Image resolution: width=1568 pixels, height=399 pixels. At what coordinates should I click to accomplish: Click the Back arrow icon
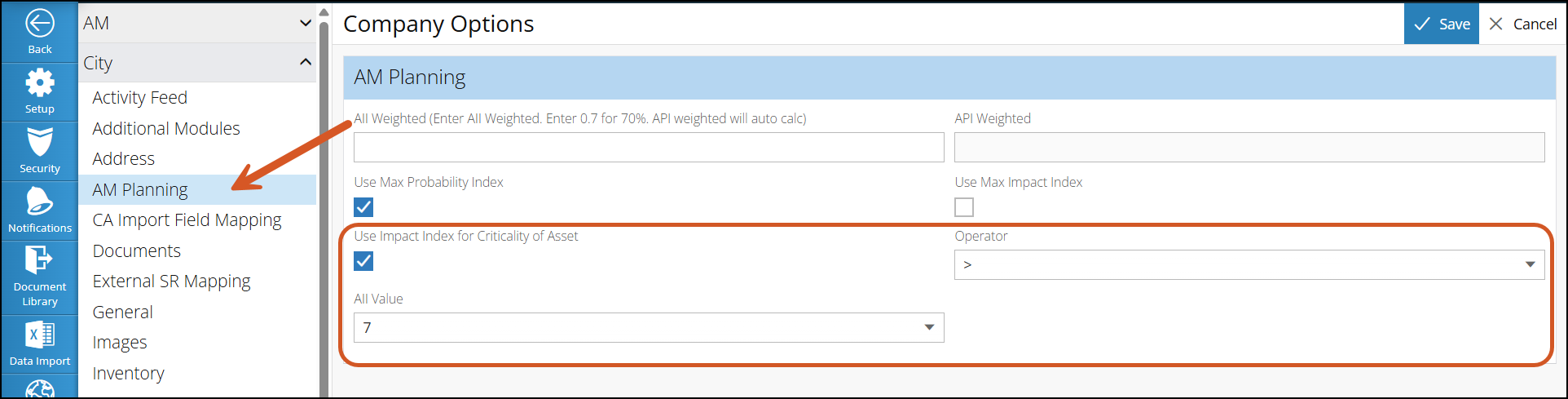pos(39,23)
